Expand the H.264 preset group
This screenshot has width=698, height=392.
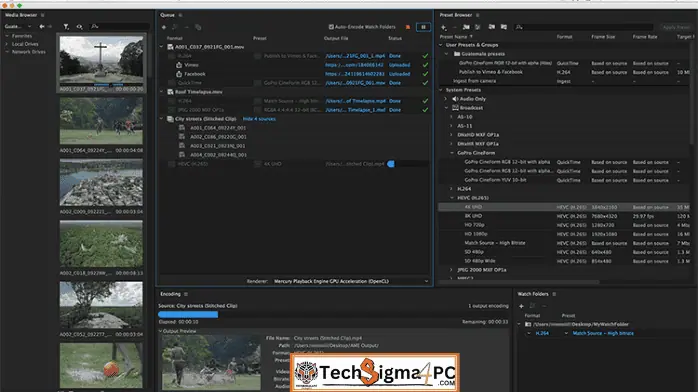[451, 189]
